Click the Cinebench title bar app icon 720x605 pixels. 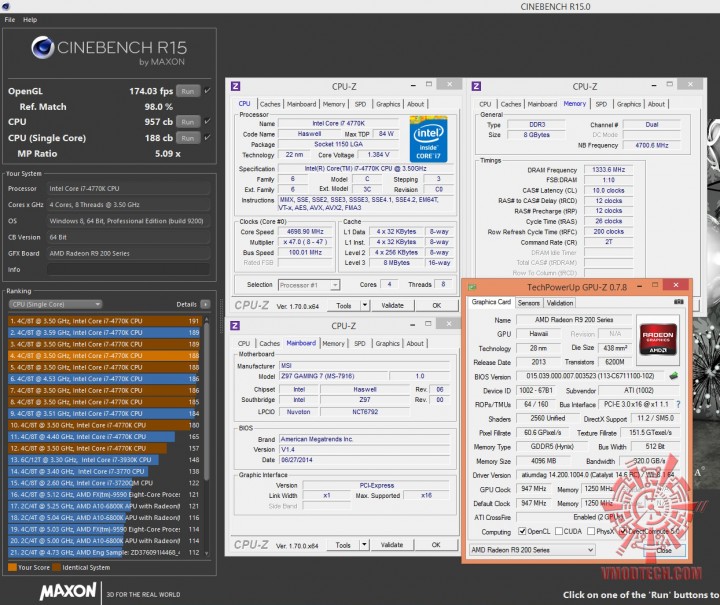6,6
